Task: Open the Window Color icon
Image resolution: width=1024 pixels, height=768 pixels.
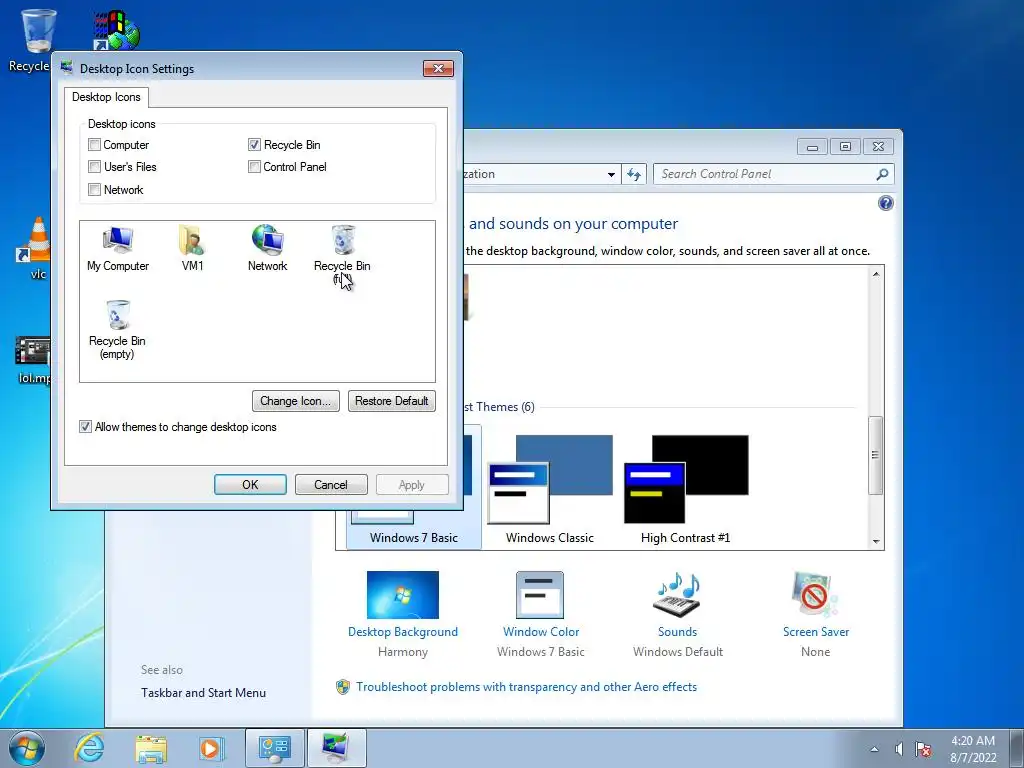Action: [x=539, y=594]
